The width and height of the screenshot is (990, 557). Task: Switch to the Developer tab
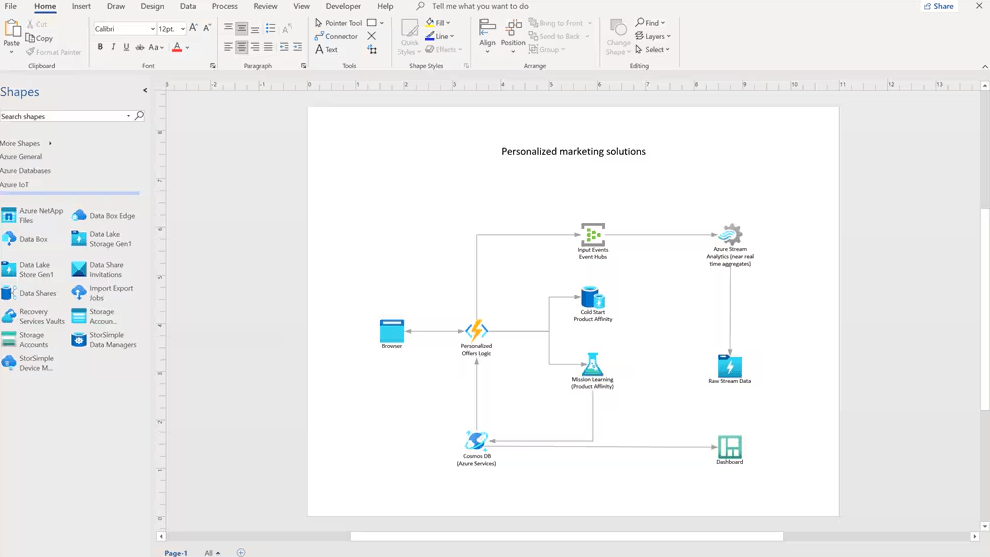(343, 6)
